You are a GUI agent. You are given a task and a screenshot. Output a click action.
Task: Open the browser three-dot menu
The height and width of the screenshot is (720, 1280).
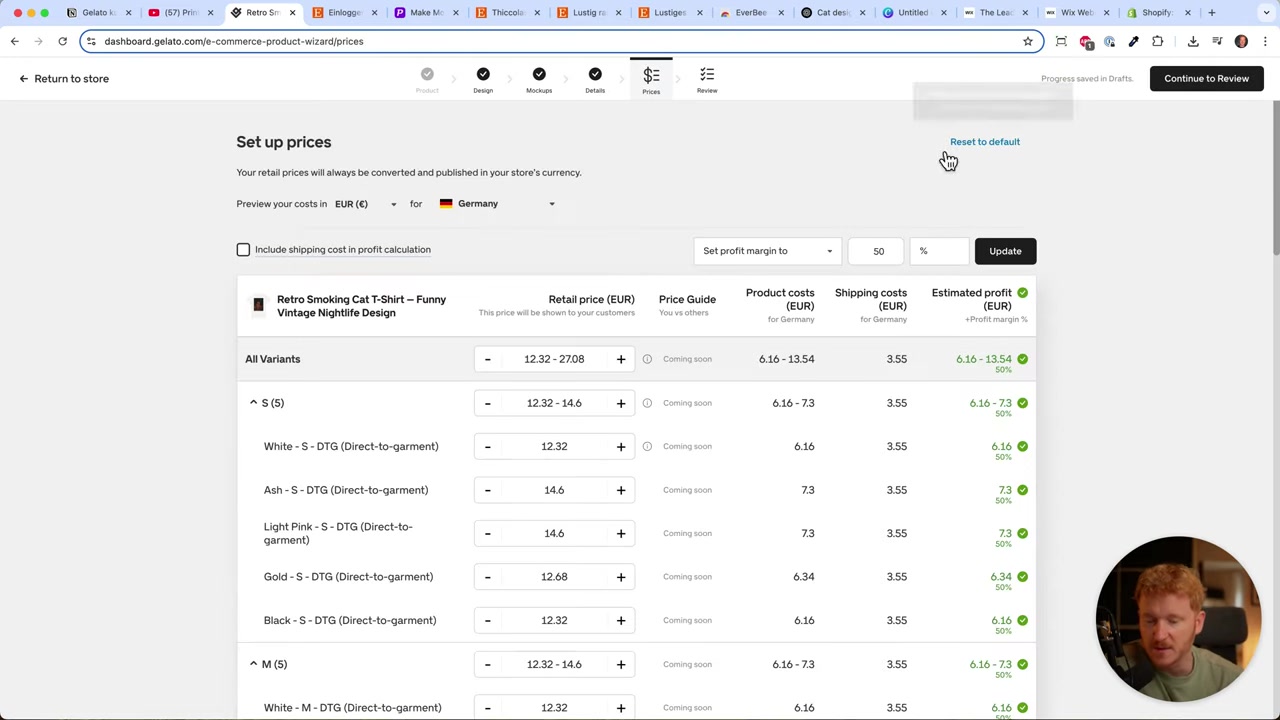tap(1265, 41)
